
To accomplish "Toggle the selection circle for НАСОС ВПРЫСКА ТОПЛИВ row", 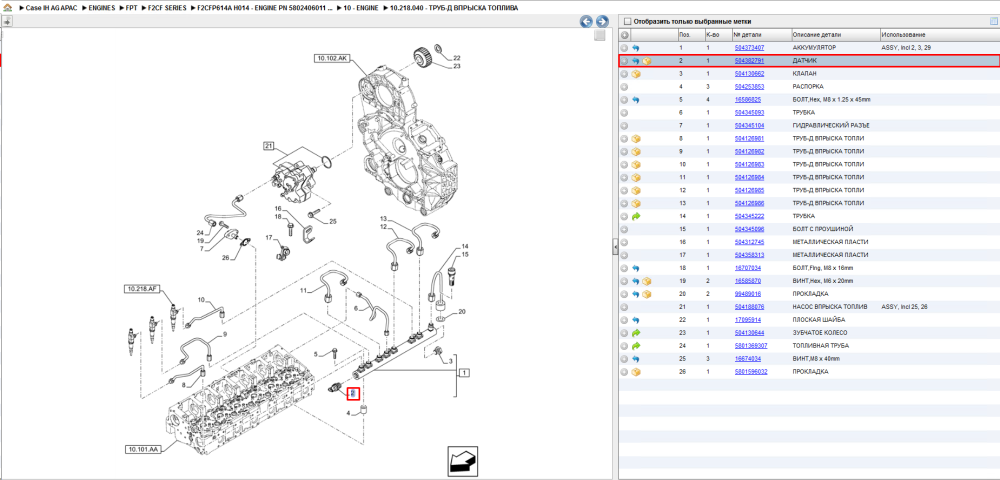I will coord(624,307).
